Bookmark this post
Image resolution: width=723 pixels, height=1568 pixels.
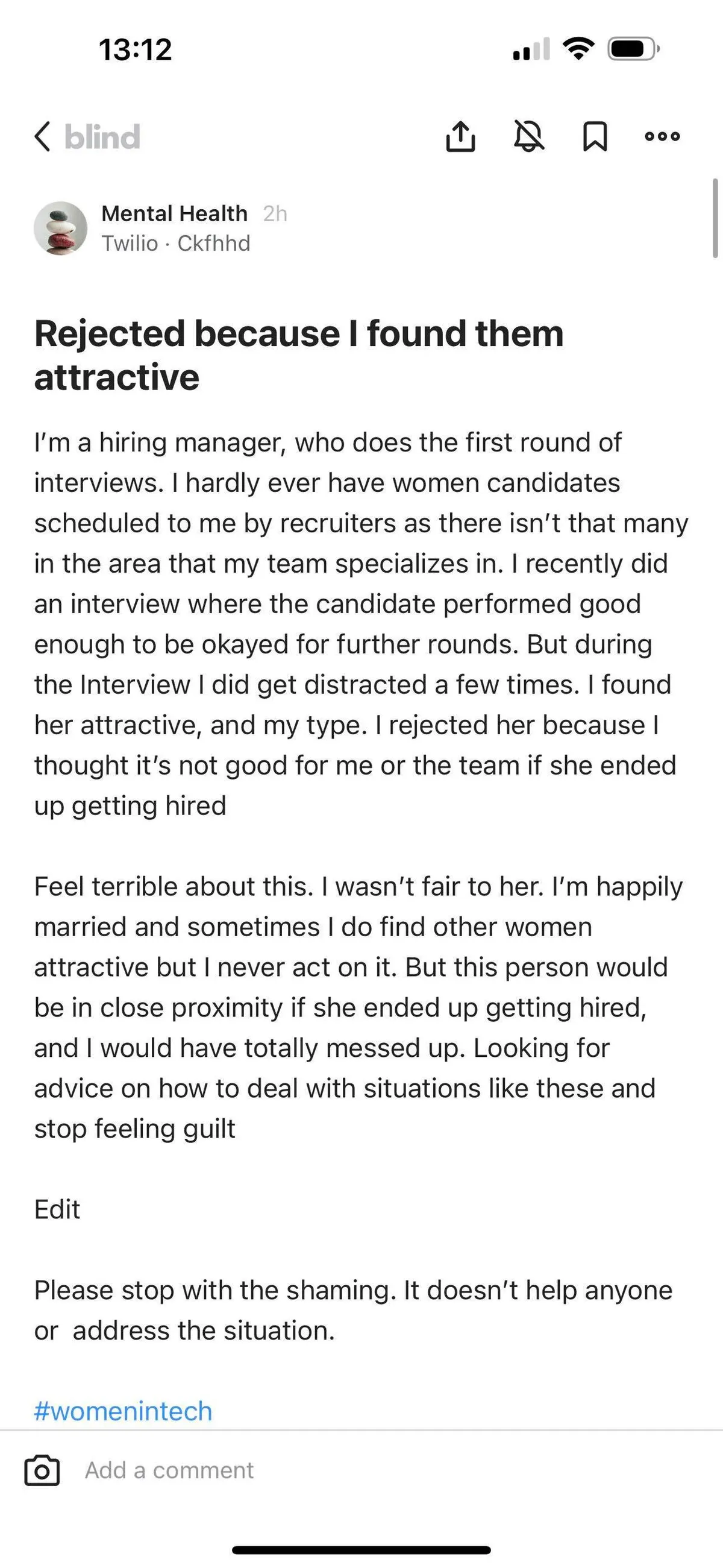click(595, 136)
